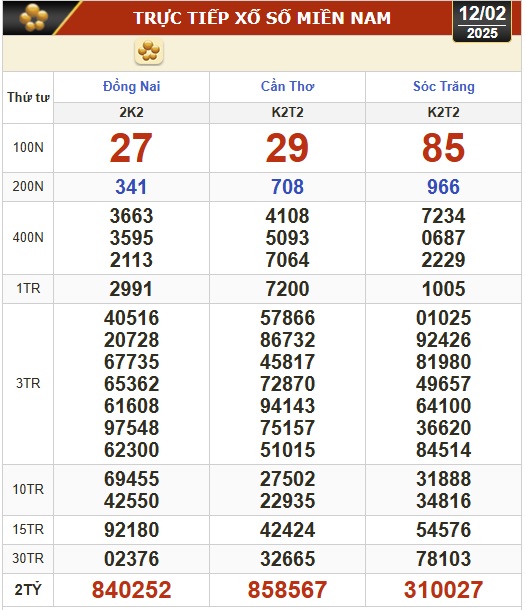Select the 3TR number 01025

(444, 318)
